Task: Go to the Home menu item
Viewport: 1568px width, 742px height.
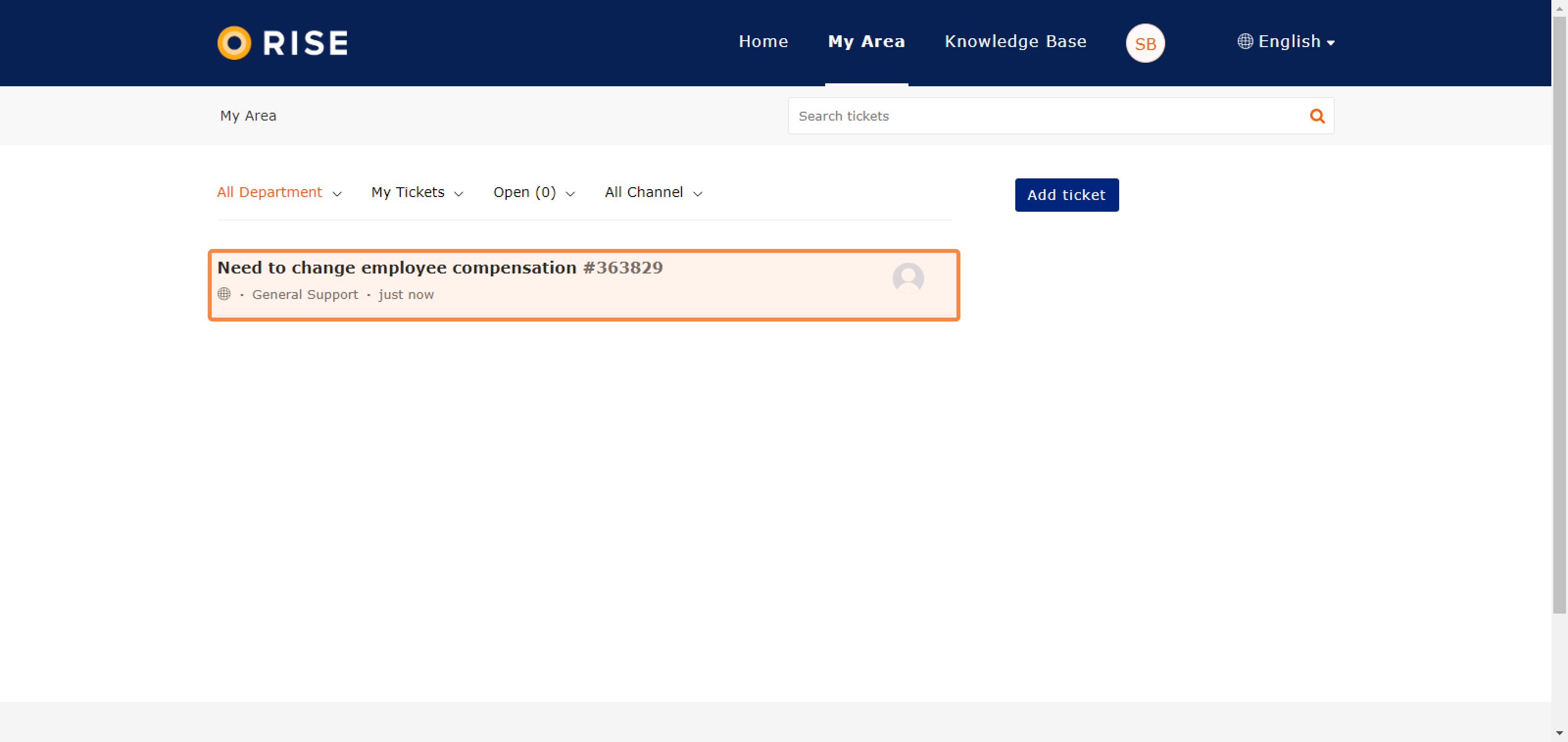Action: tap(763, 41)
